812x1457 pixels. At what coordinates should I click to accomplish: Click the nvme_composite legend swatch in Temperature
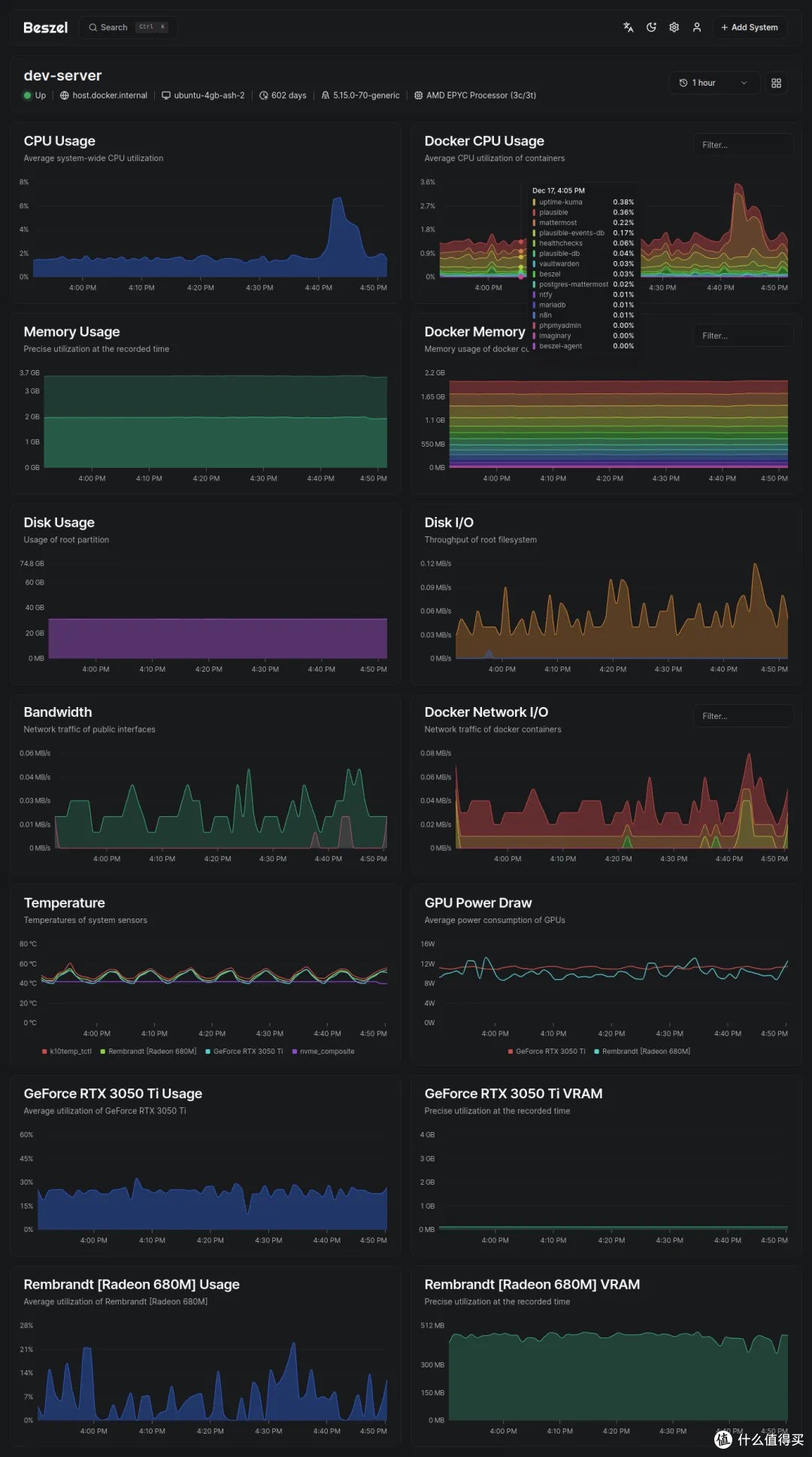point(295,1052)
